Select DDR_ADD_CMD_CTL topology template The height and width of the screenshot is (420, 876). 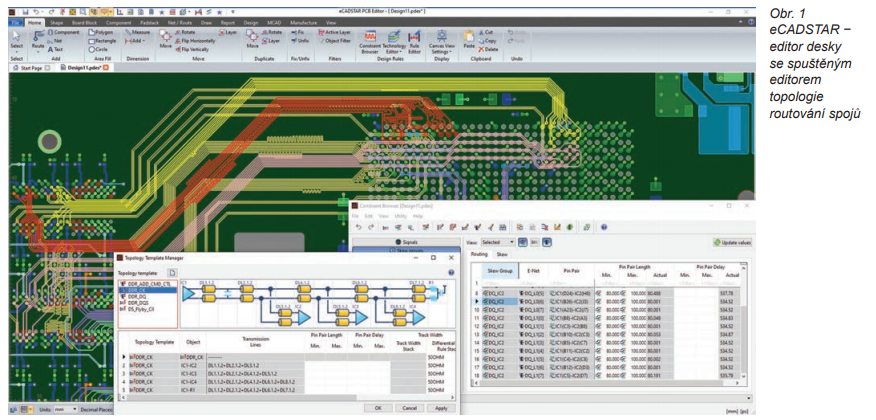point(145,284)
